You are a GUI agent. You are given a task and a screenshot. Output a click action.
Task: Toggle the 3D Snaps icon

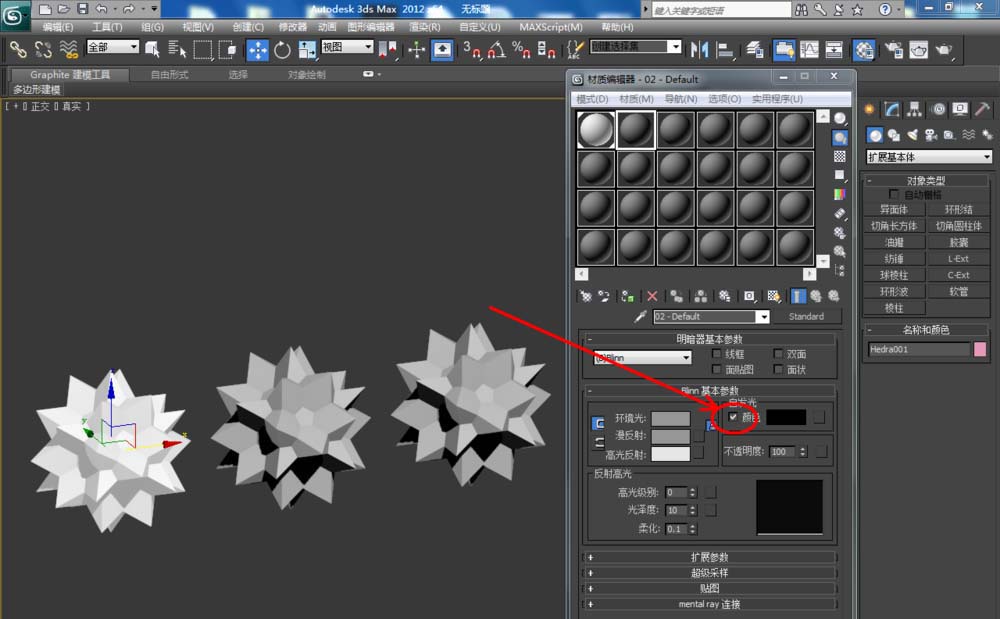click(x=472, y=49)
